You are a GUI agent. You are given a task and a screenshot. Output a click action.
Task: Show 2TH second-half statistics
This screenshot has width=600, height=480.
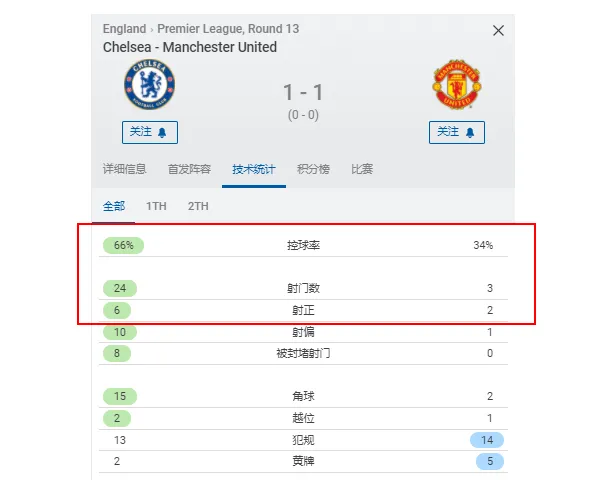198,206
